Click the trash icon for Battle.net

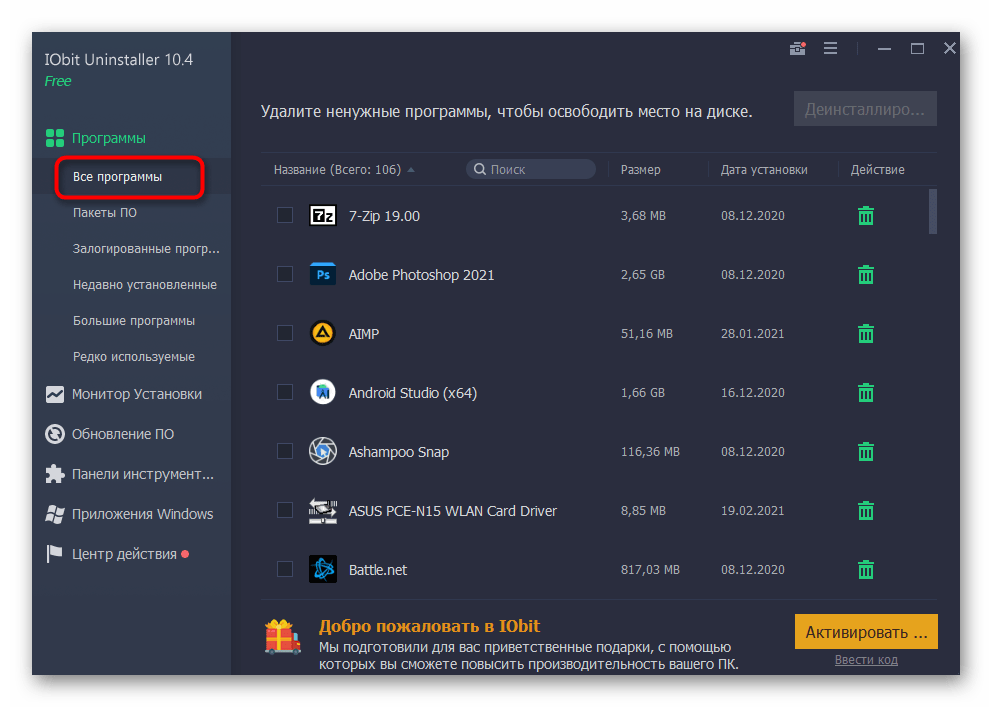(x=865, y=570)
